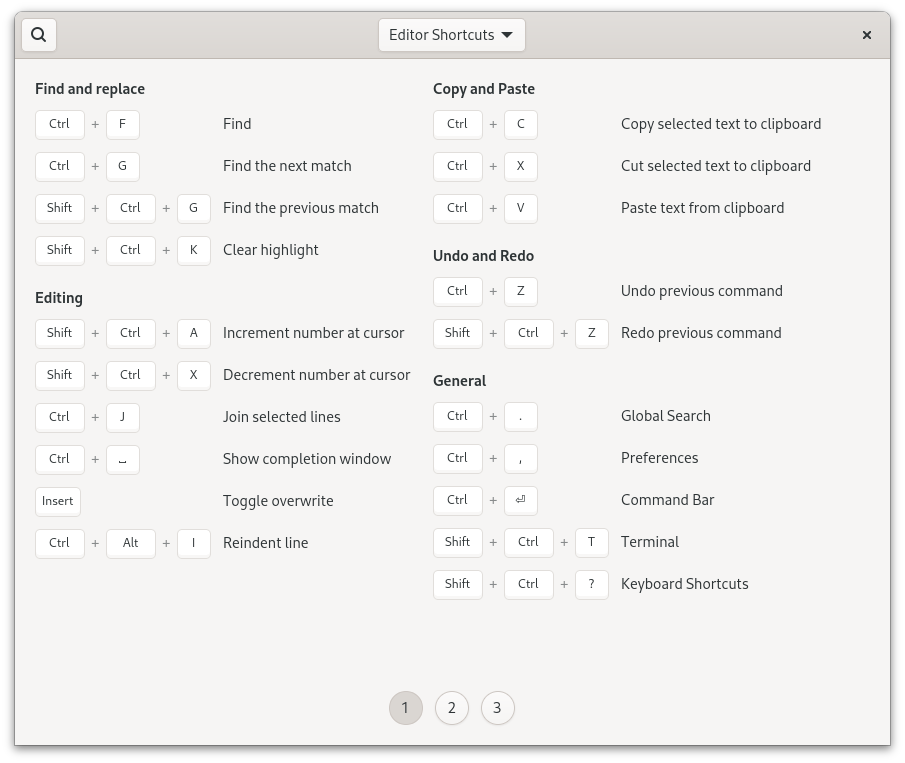Switch to shortcuts page 3
Screen dimensions: 905x763
pos(497,707)
